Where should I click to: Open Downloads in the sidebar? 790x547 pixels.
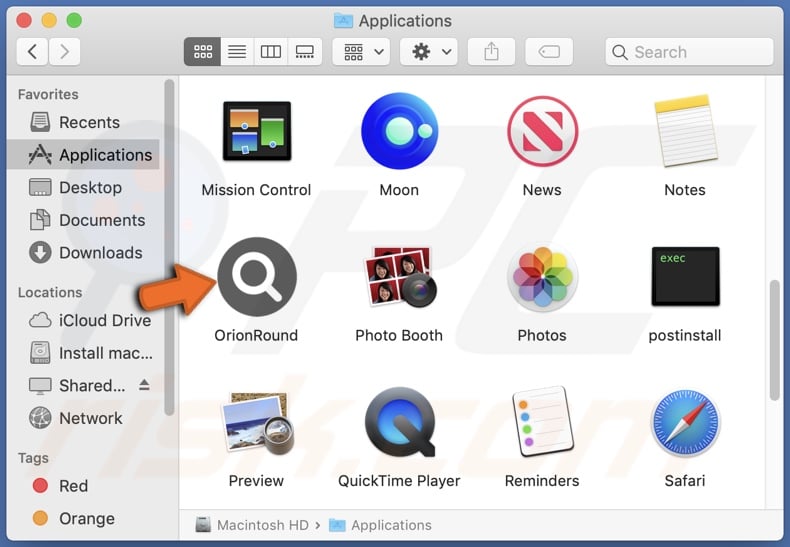84,253
